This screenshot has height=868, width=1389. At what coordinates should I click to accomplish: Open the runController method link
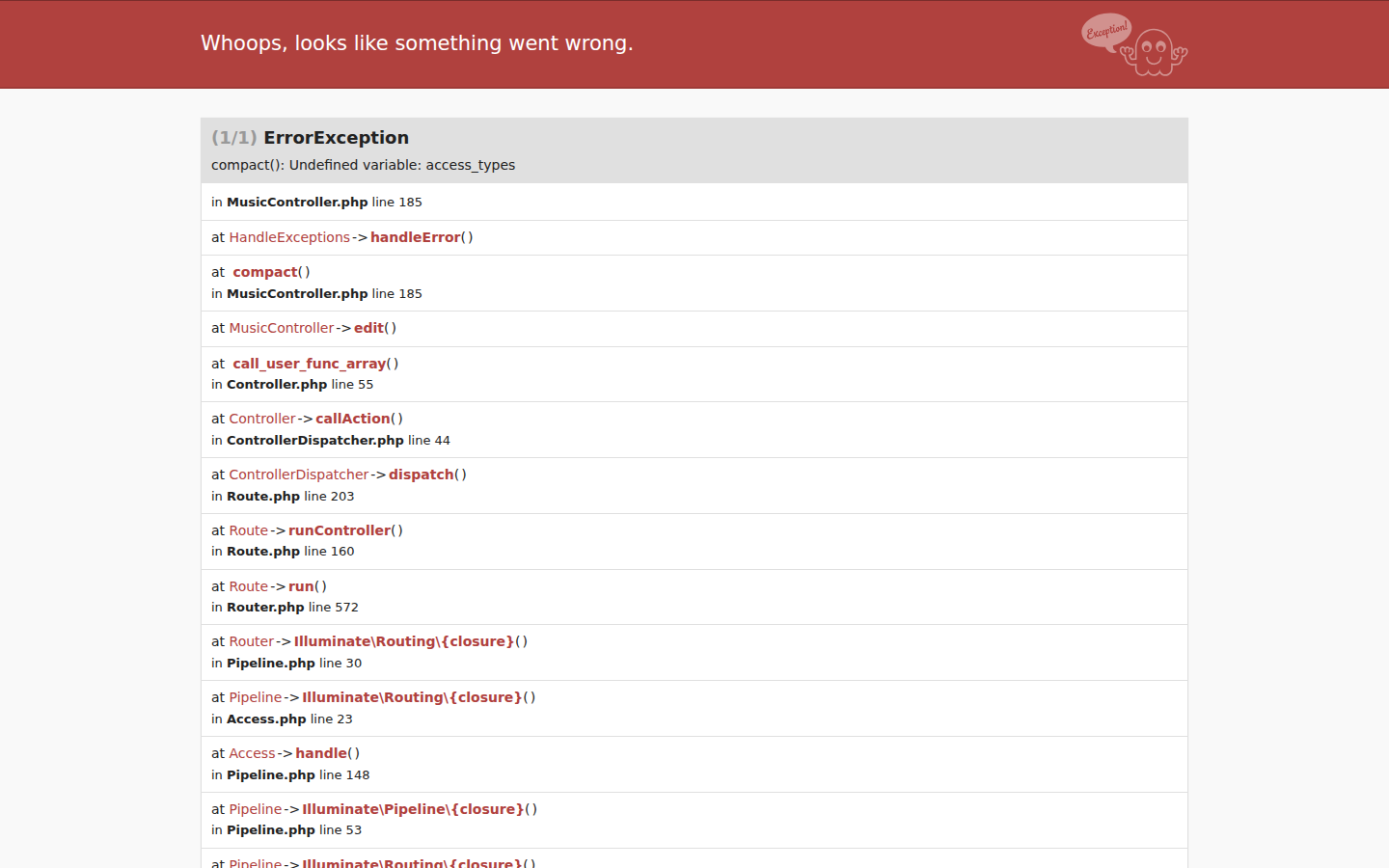(x=340, y=530)
